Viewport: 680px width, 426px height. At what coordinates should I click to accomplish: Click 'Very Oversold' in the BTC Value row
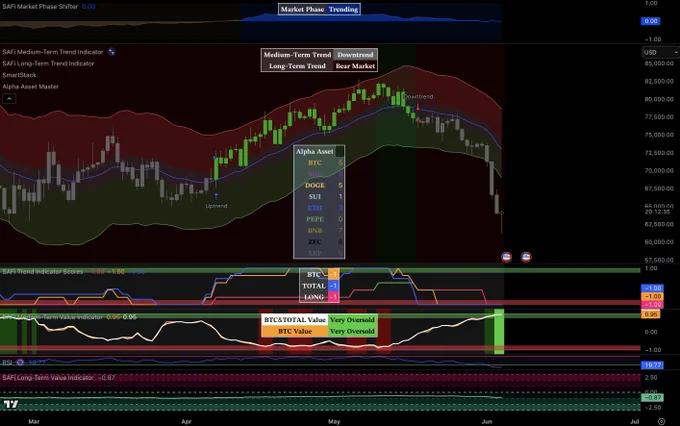352,331
